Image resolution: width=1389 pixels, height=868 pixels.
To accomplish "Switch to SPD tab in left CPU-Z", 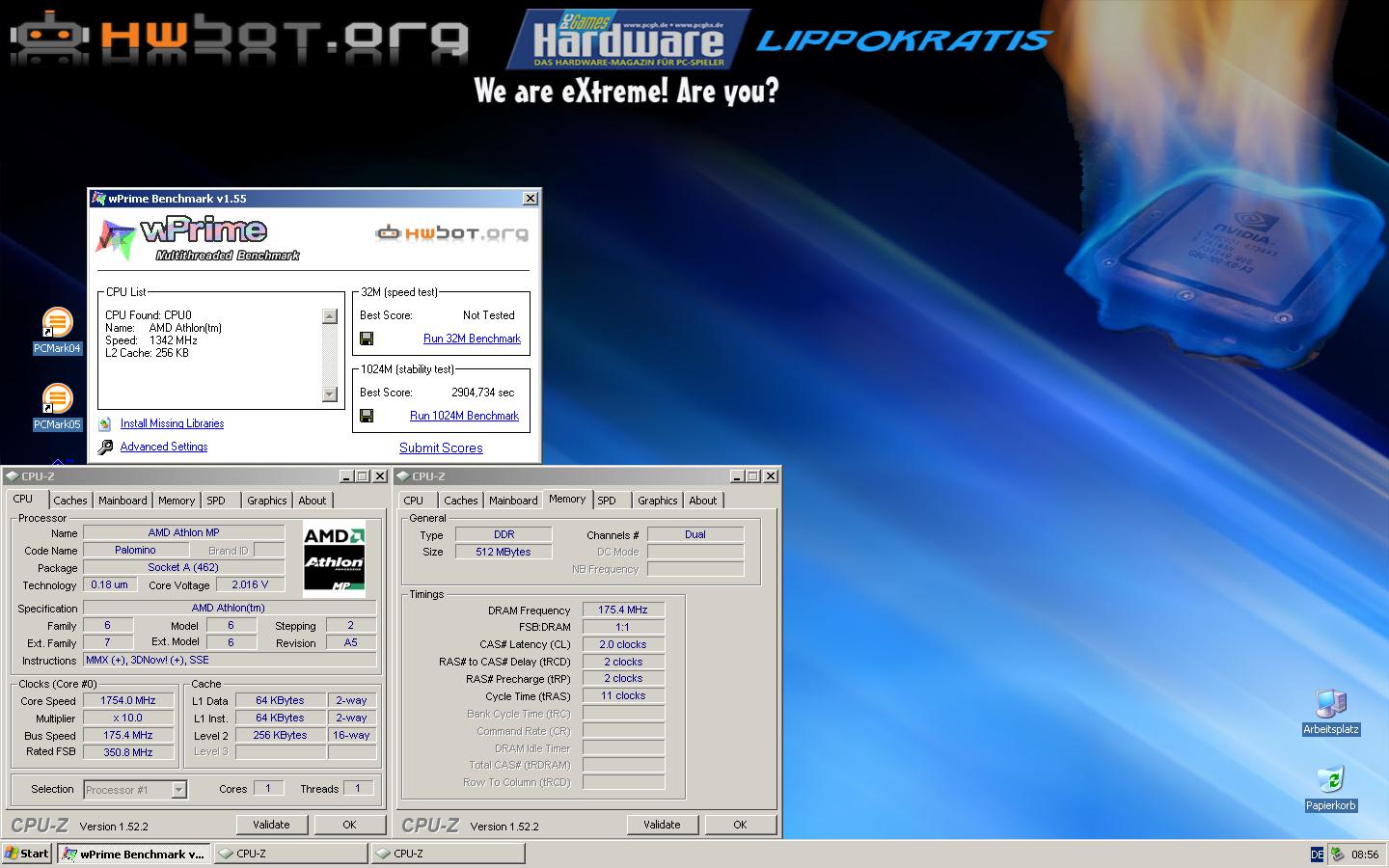I will point(216,501).
